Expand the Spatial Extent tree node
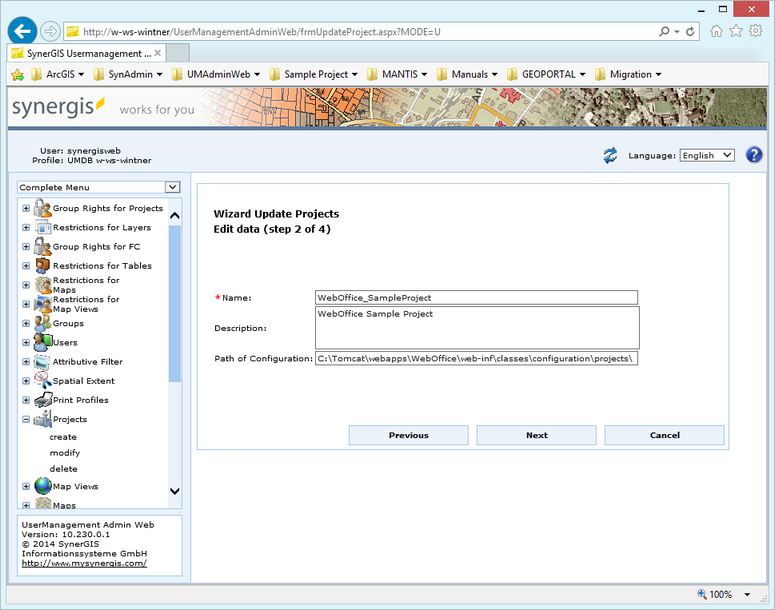 (26, 381)
